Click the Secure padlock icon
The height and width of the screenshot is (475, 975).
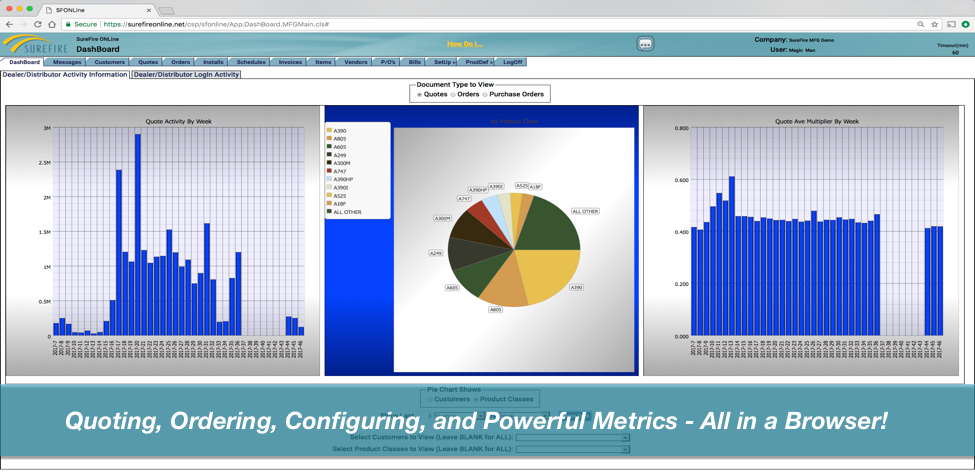click(69, 24)
